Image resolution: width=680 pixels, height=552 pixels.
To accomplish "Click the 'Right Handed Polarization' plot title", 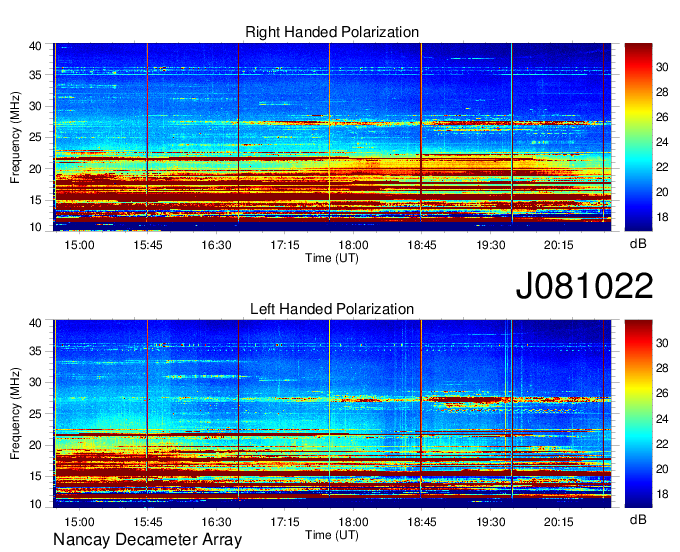I will click(332, 32).
